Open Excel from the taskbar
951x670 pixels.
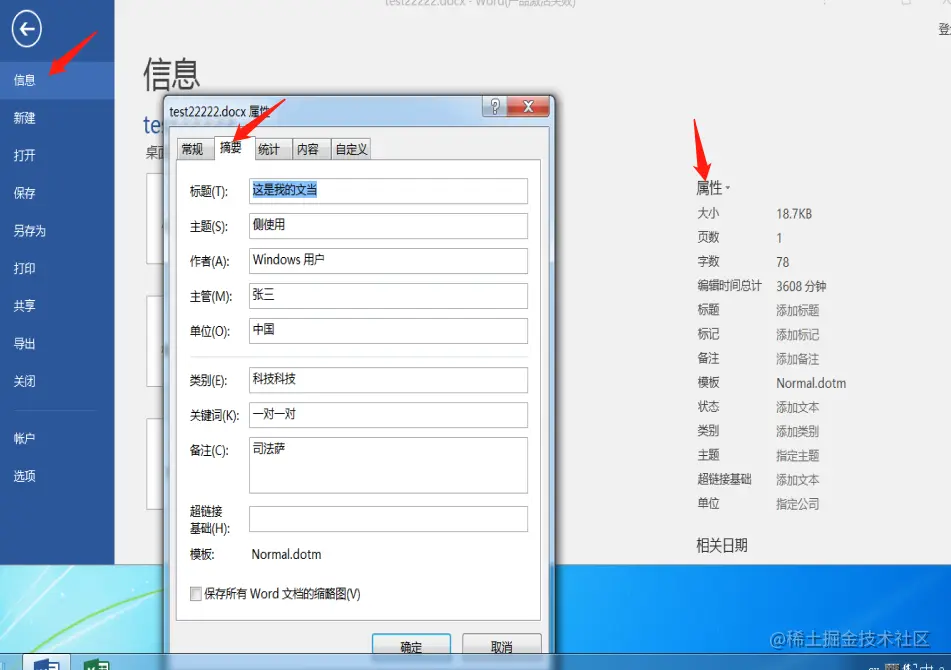point(96,664)
